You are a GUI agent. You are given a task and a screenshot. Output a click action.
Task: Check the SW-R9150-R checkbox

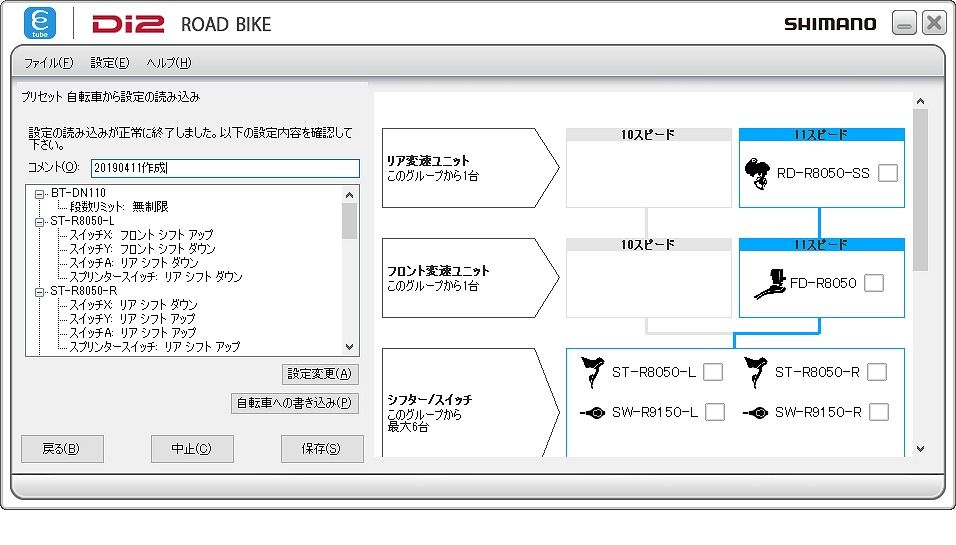coord(879,412)
